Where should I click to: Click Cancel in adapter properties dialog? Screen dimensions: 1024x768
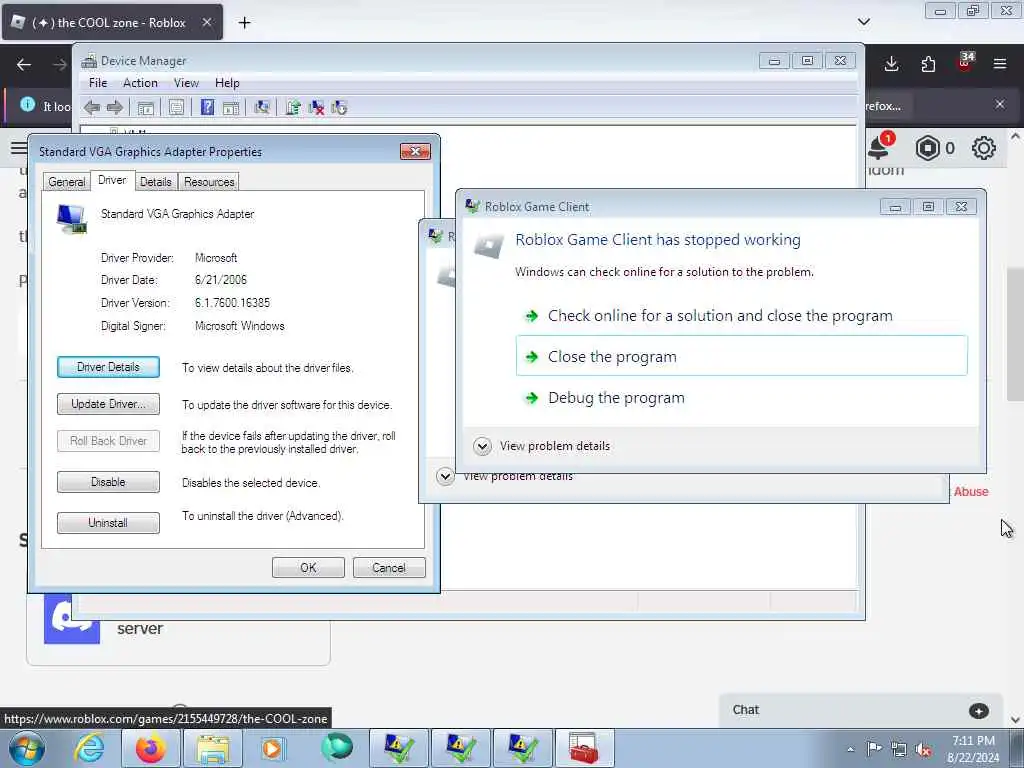pos(389,568)
